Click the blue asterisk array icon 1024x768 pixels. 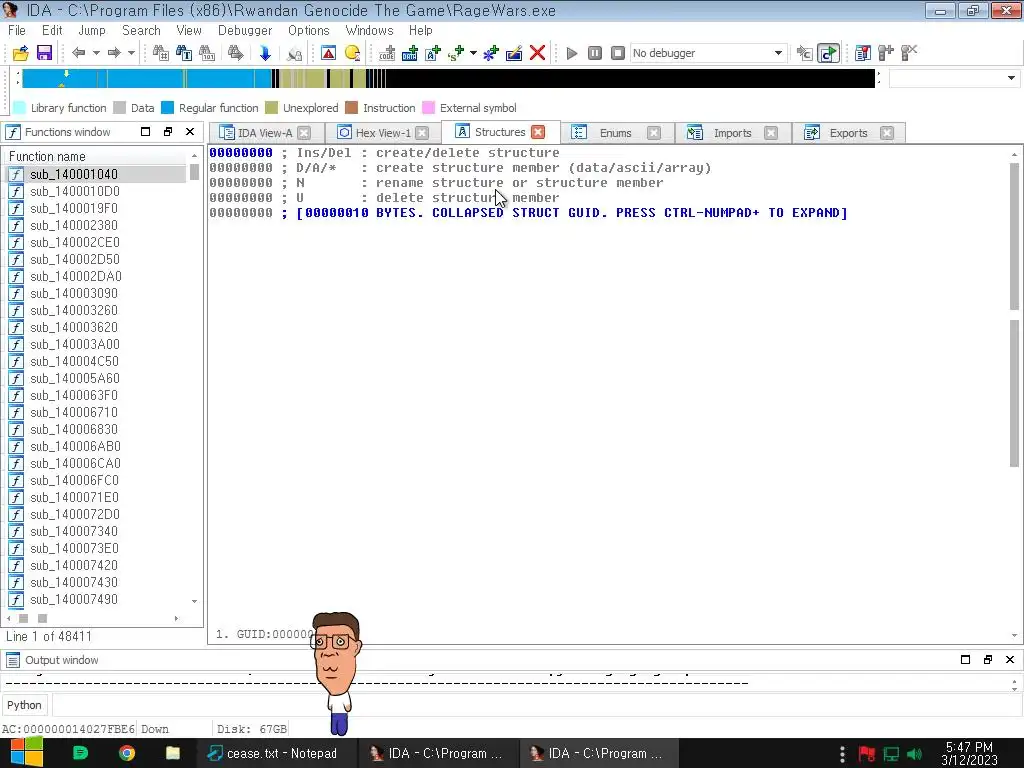[x=490, y=53]
